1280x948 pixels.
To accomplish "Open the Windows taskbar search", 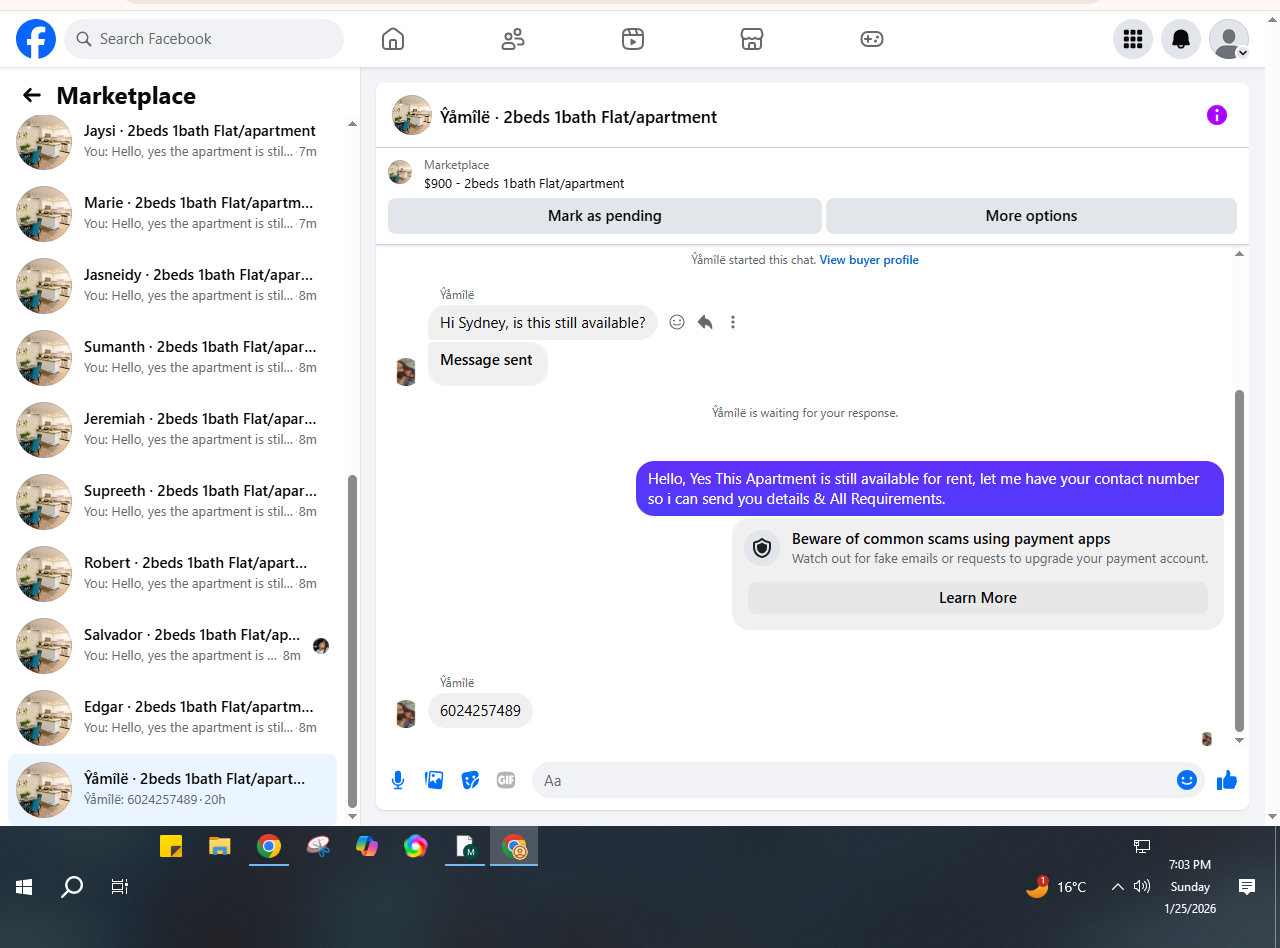I will click(x=72, y=887).
